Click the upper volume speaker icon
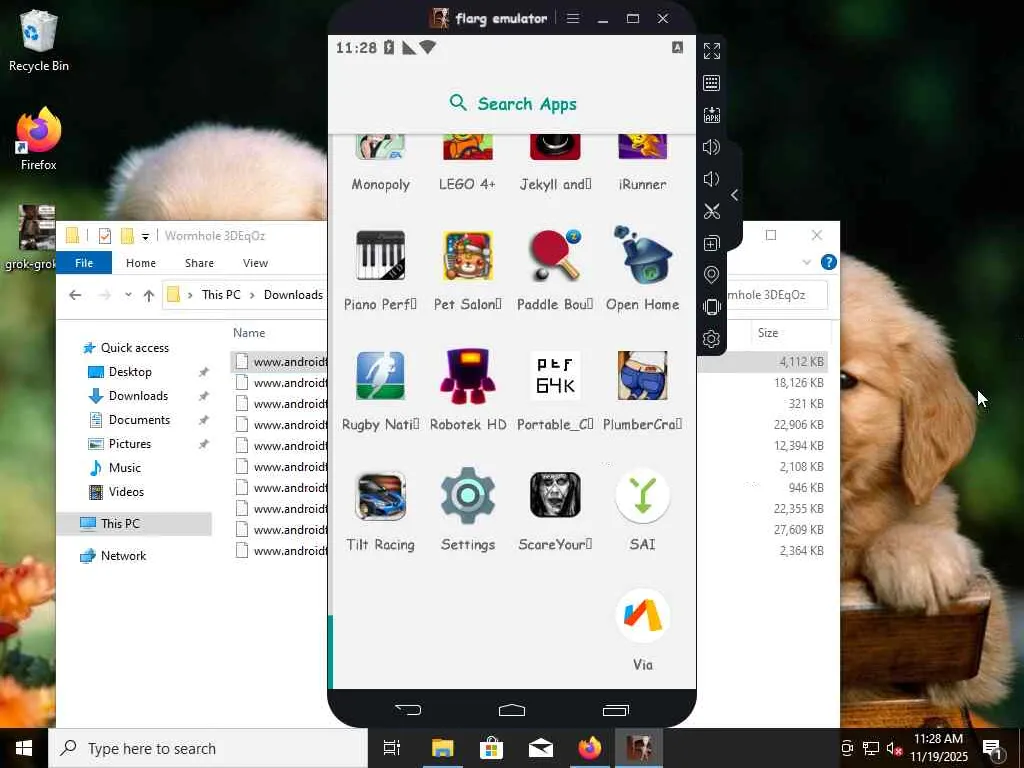 [712, 147]
